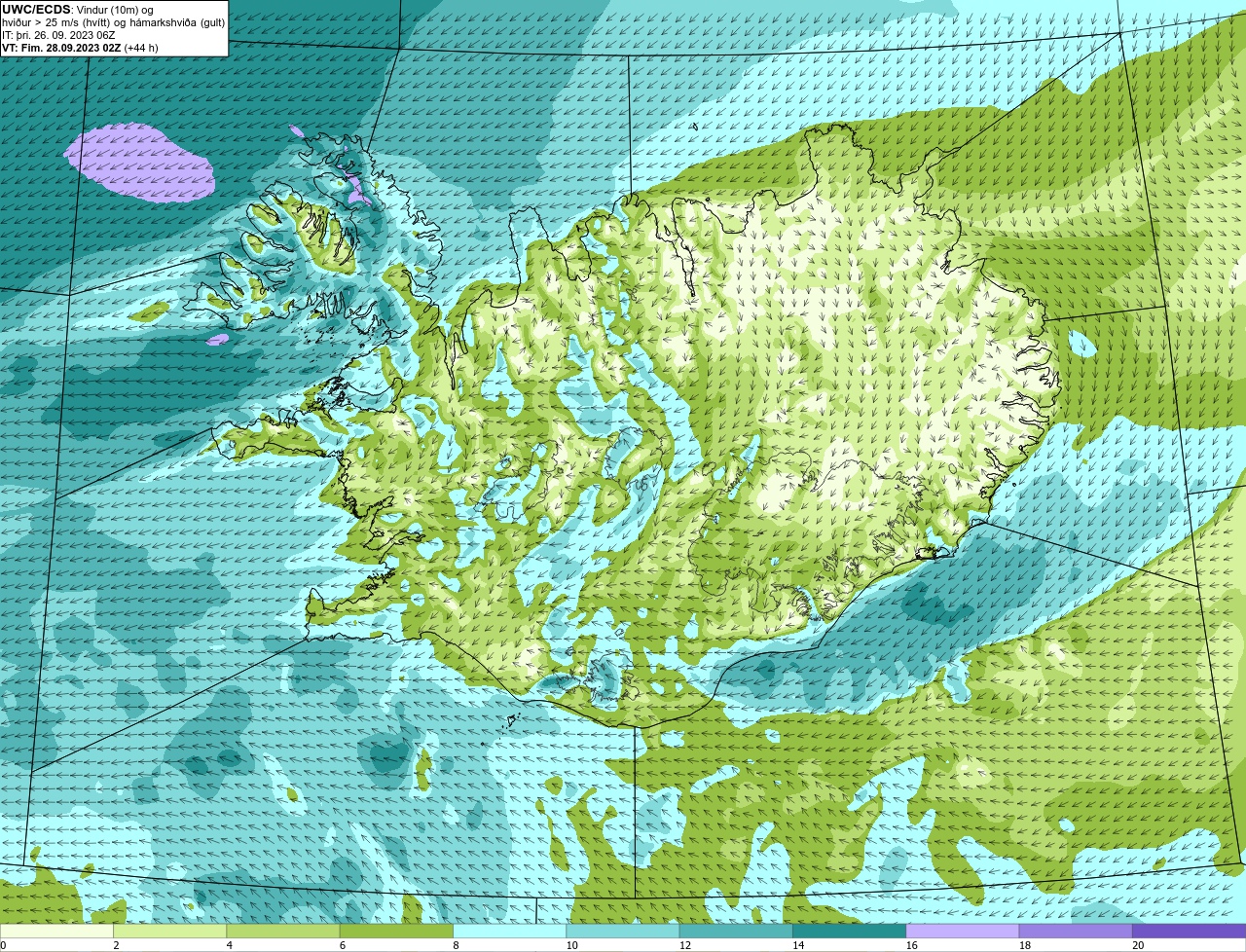Click the lavender 16–18 m/s legend swatch
The height and width of the screenshot is (952, 1246).
pyautogui.click(x=963, y=931)
